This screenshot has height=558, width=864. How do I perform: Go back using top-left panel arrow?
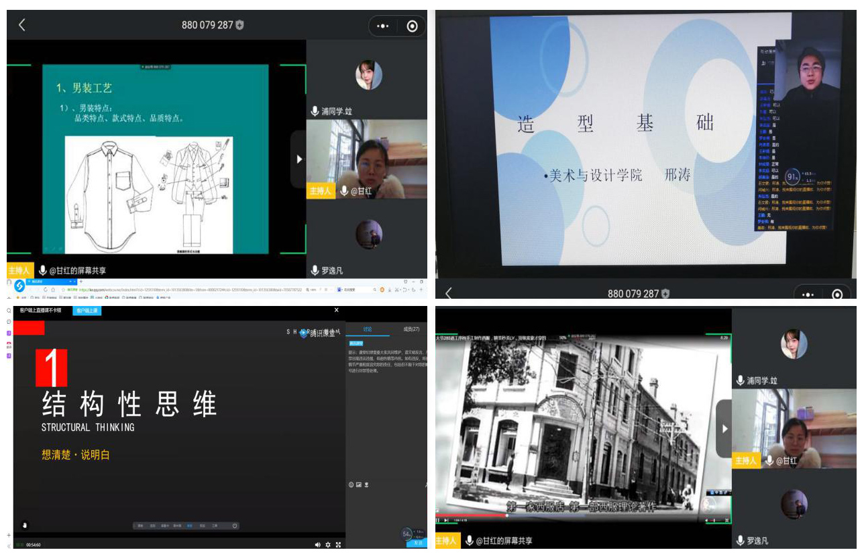22,25
